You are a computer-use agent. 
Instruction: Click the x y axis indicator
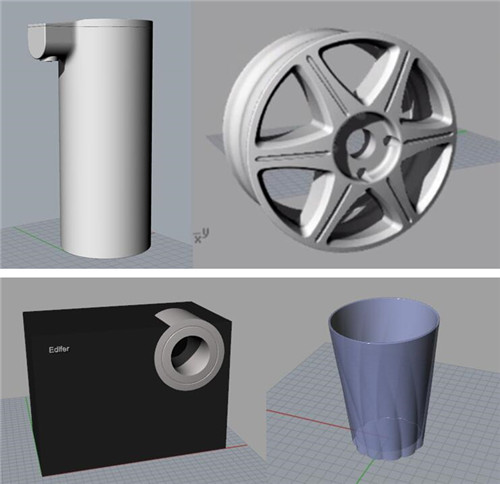[202, 235]
